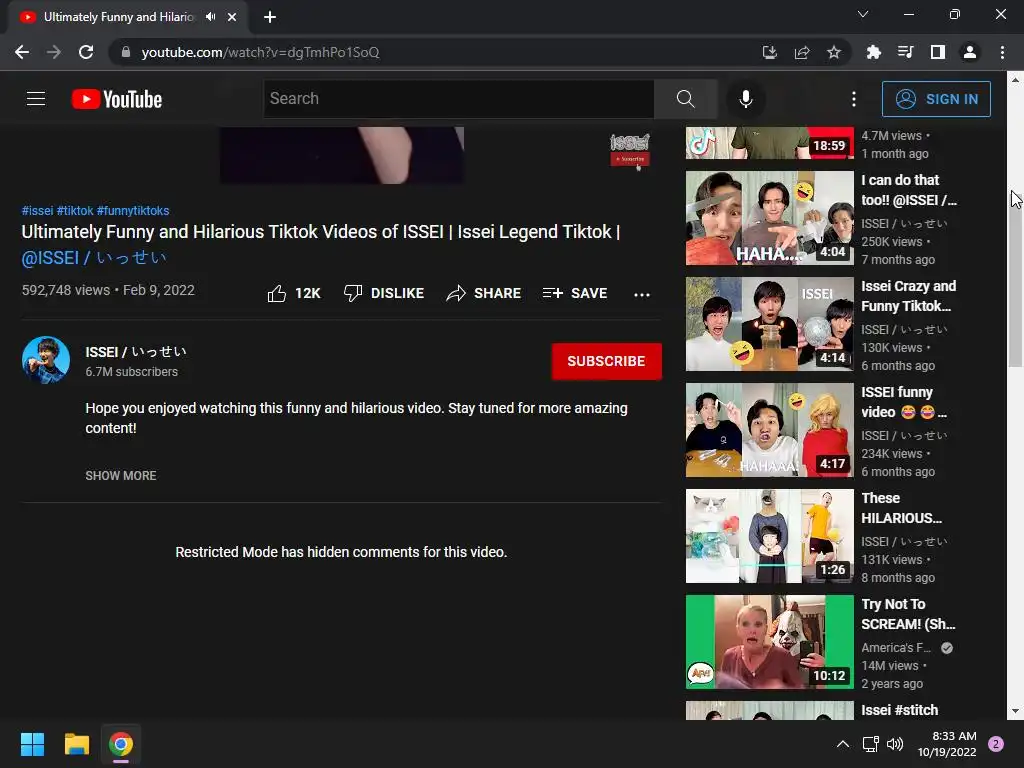Open the YouTube hamburger guide menu
The width and height of the screenshot is (1024, 768).
pos(36,99)
